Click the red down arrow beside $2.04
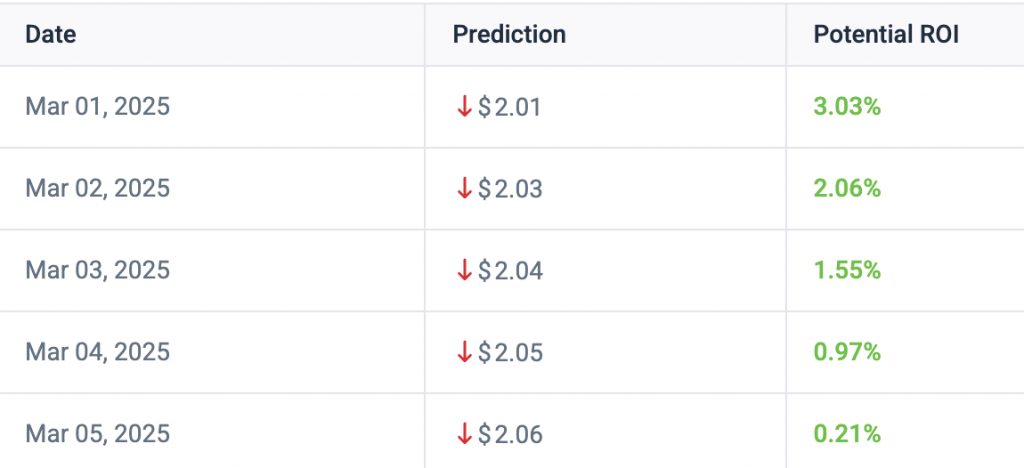This screenshot has height=468, width=1024. 464,270
